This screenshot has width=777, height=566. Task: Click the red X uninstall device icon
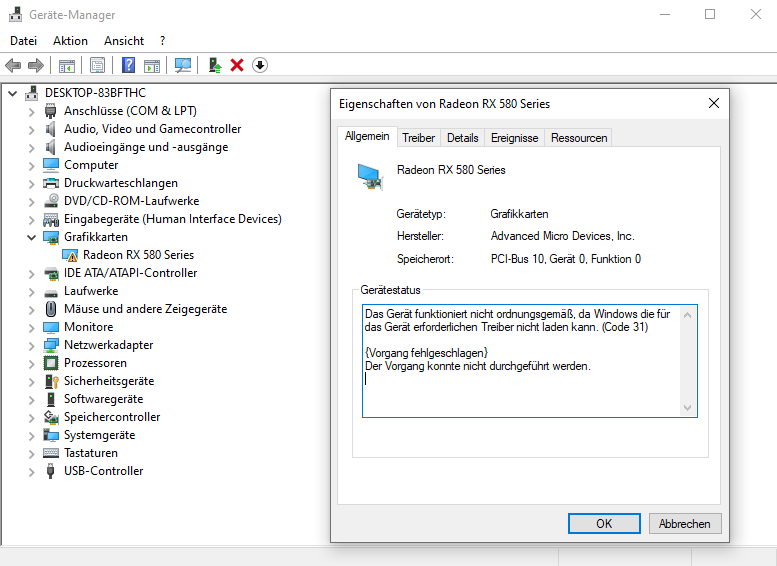237,65
